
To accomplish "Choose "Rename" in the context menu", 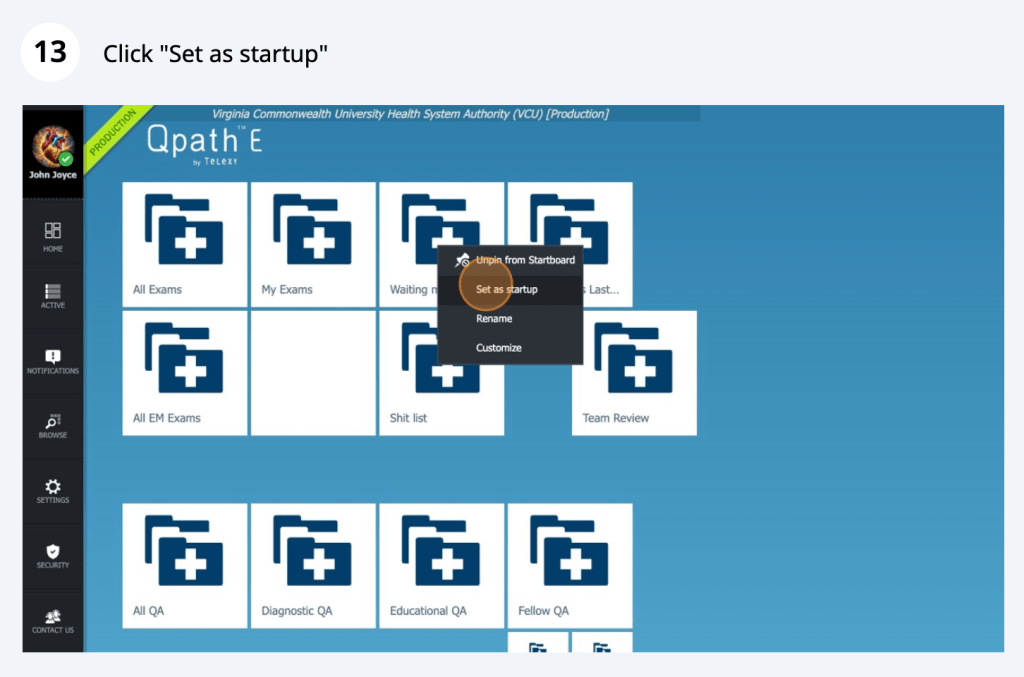I will [494, 319].
